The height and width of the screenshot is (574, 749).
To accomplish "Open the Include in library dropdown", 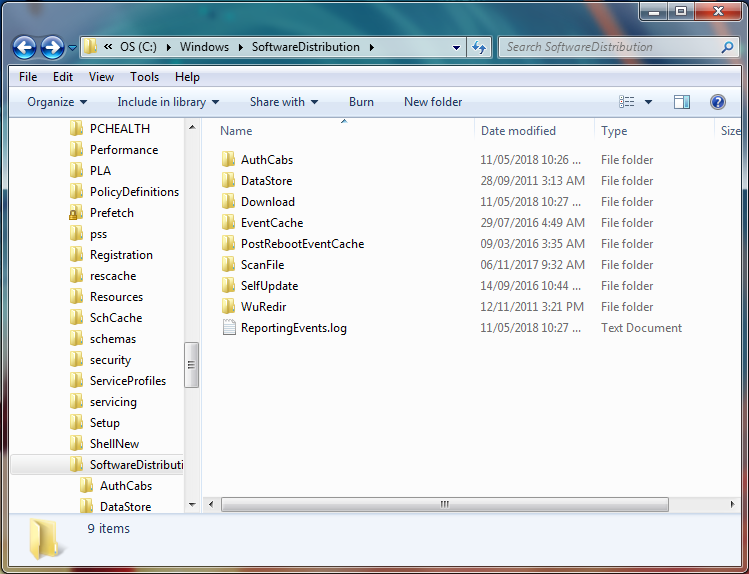I will click(168, 102).
